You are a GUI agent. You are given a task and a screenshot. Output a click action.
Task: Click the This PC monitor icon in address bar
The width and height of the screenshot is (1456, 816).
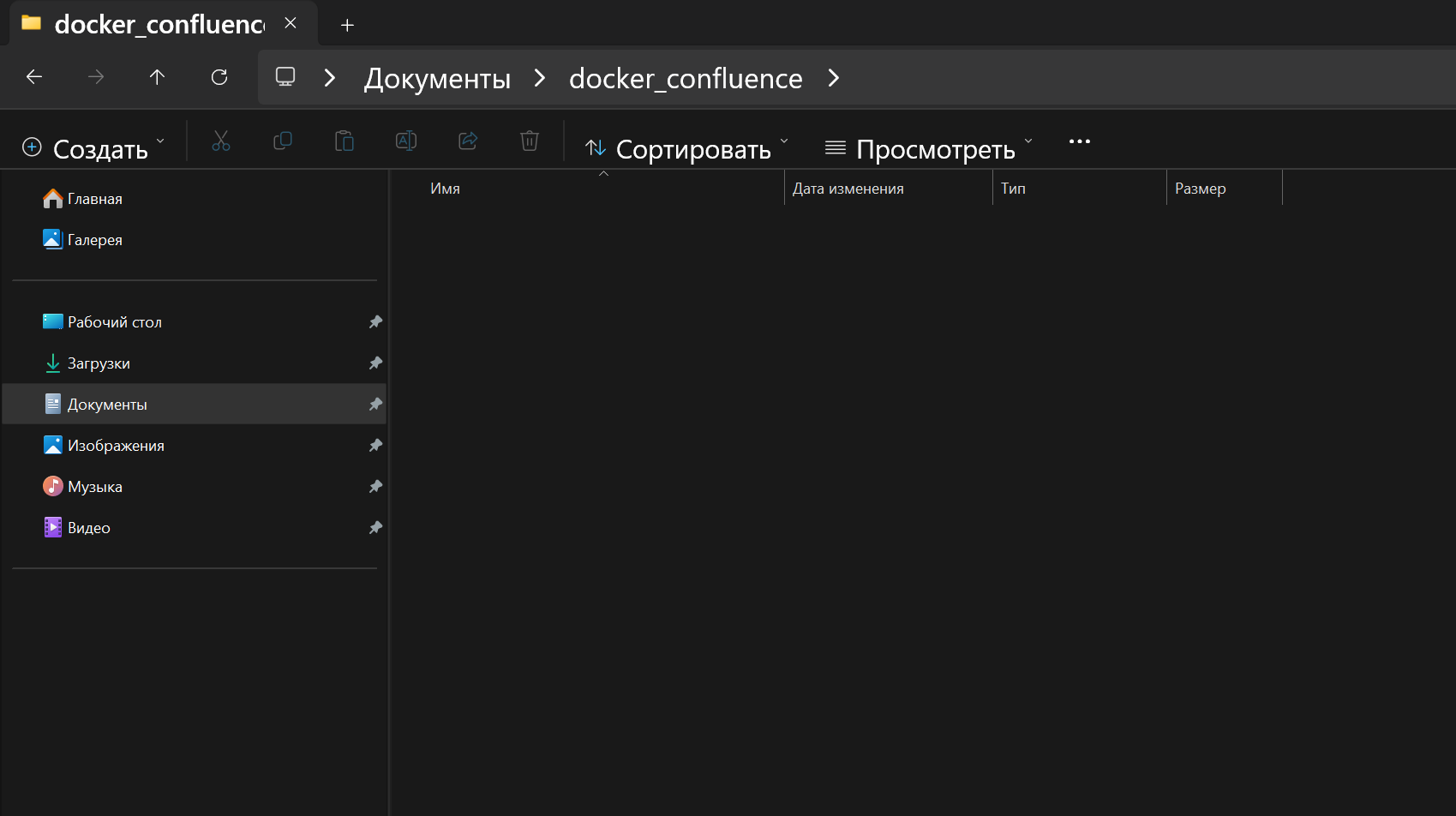coord(285,77)
